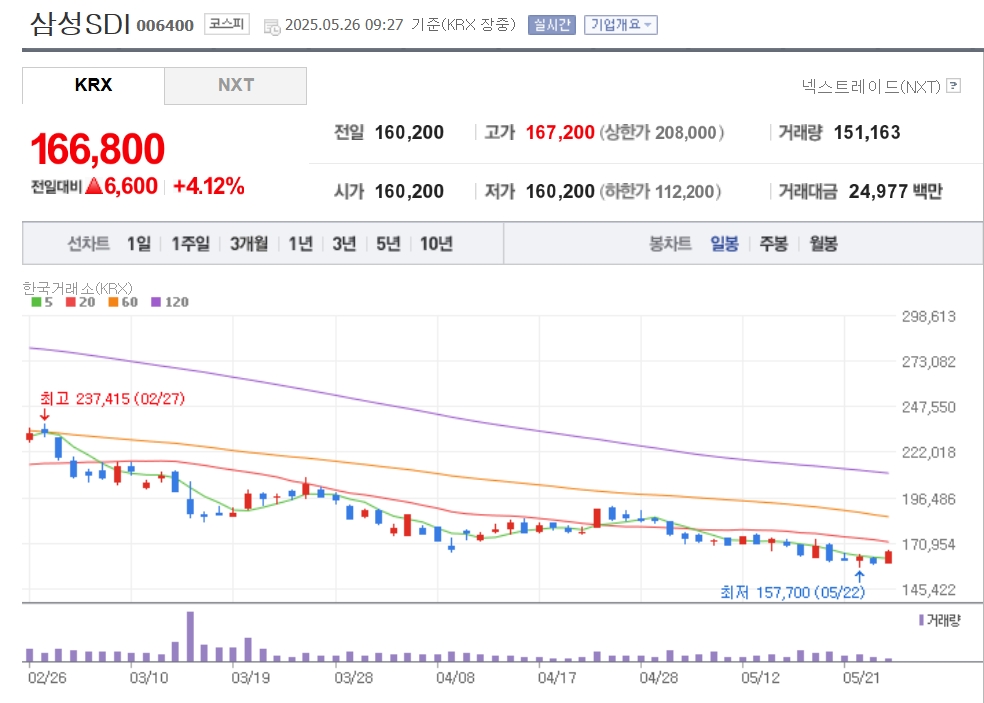Click the timestamp 2025.05.26 09:27
Screen dimensions: 984x703
[344, 25]
